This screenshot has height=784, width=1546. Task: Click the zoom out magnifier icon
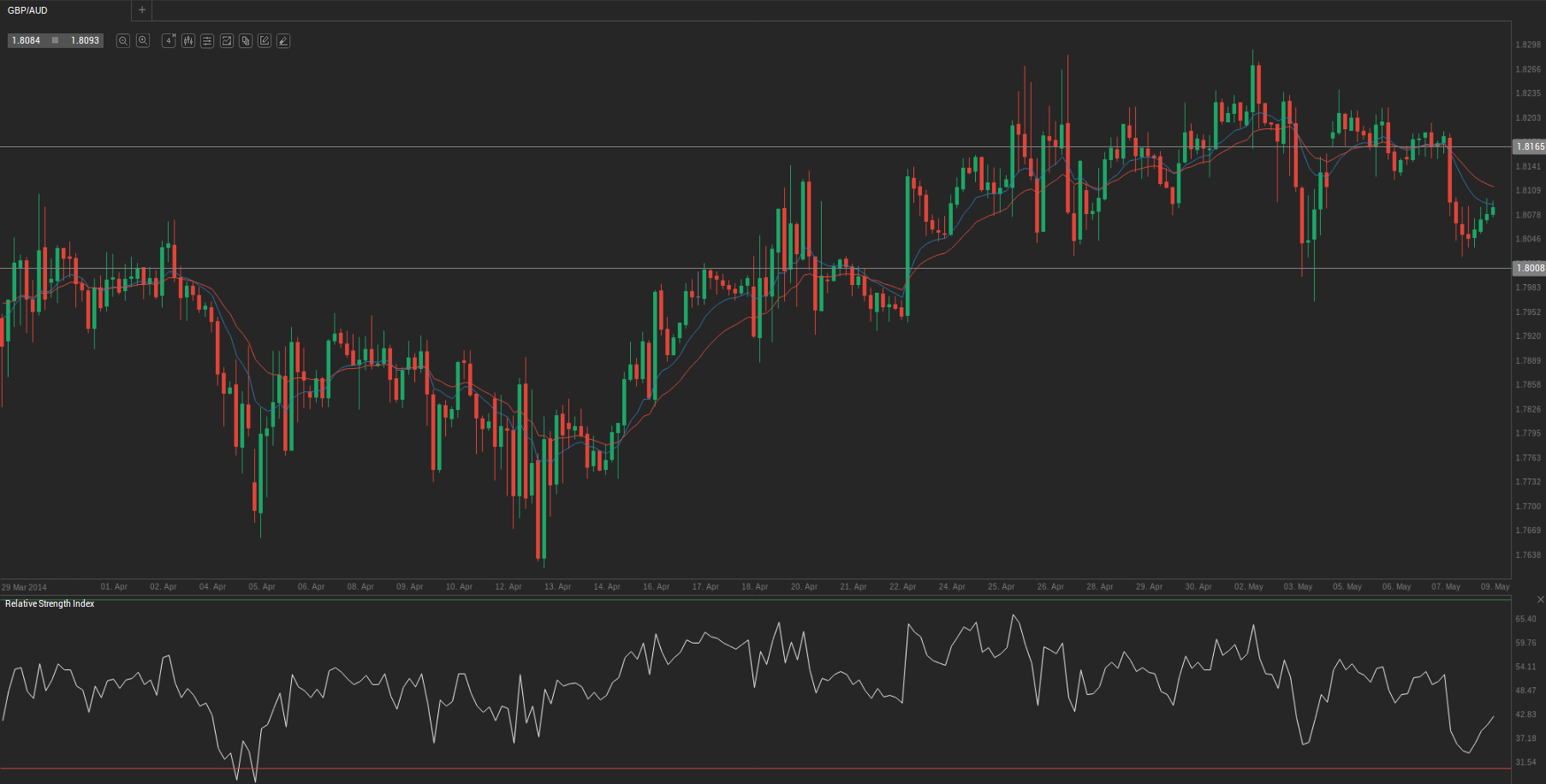pyautogui.click(x=123, y=41)
